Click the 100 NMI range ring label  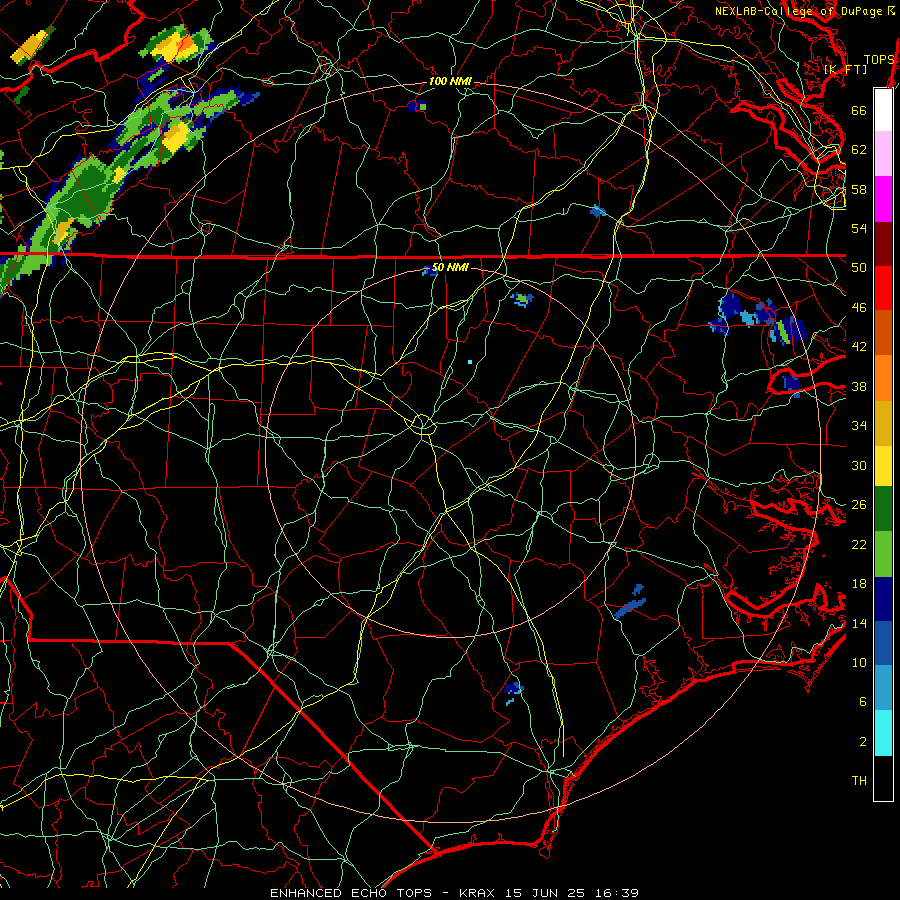(450, 82)
